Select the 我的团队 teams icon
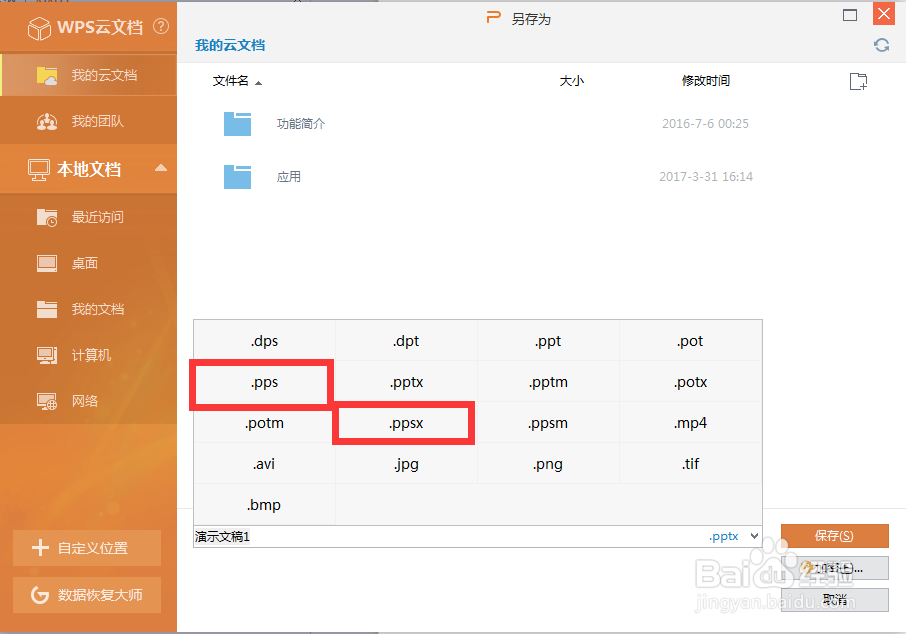The height and width of the screenshot is (634, 906). pos(46,121)
